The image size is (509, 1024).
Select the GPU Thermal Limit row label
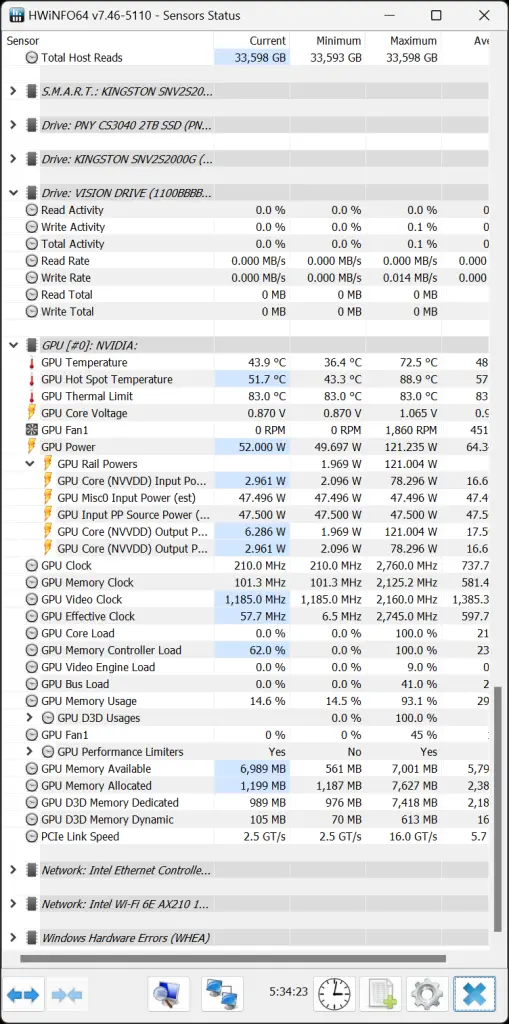click(x=87, y=396)
